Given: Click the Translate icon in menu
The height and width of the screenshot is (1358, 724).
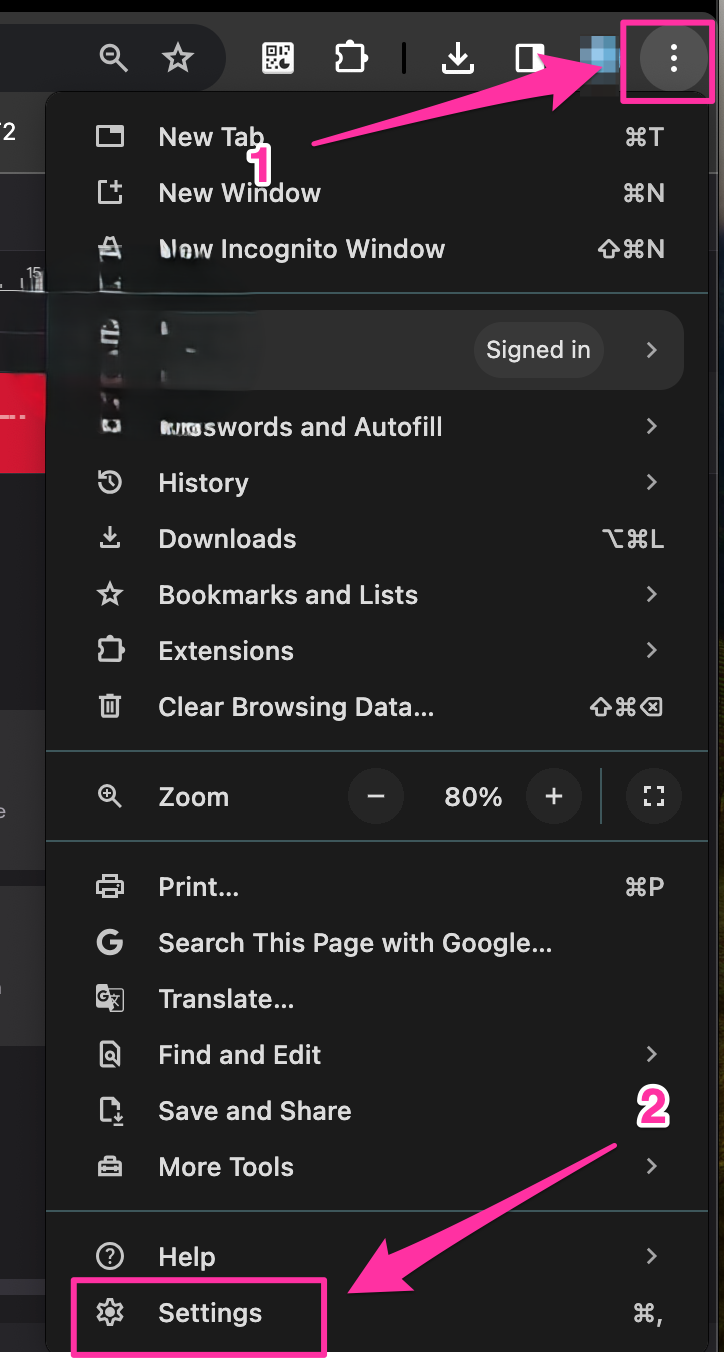Looking at the screenshot, I should click(x=109, y=999).
